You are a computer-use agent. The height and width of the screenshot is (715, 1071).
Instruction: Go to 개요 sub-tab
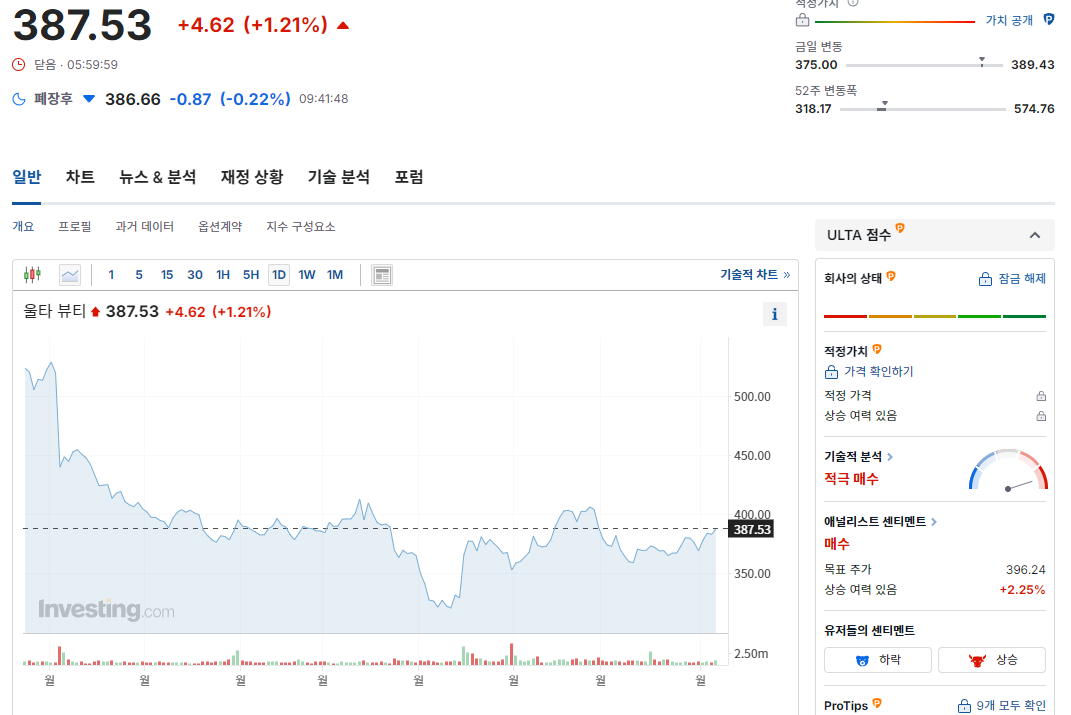pos(23,226)
